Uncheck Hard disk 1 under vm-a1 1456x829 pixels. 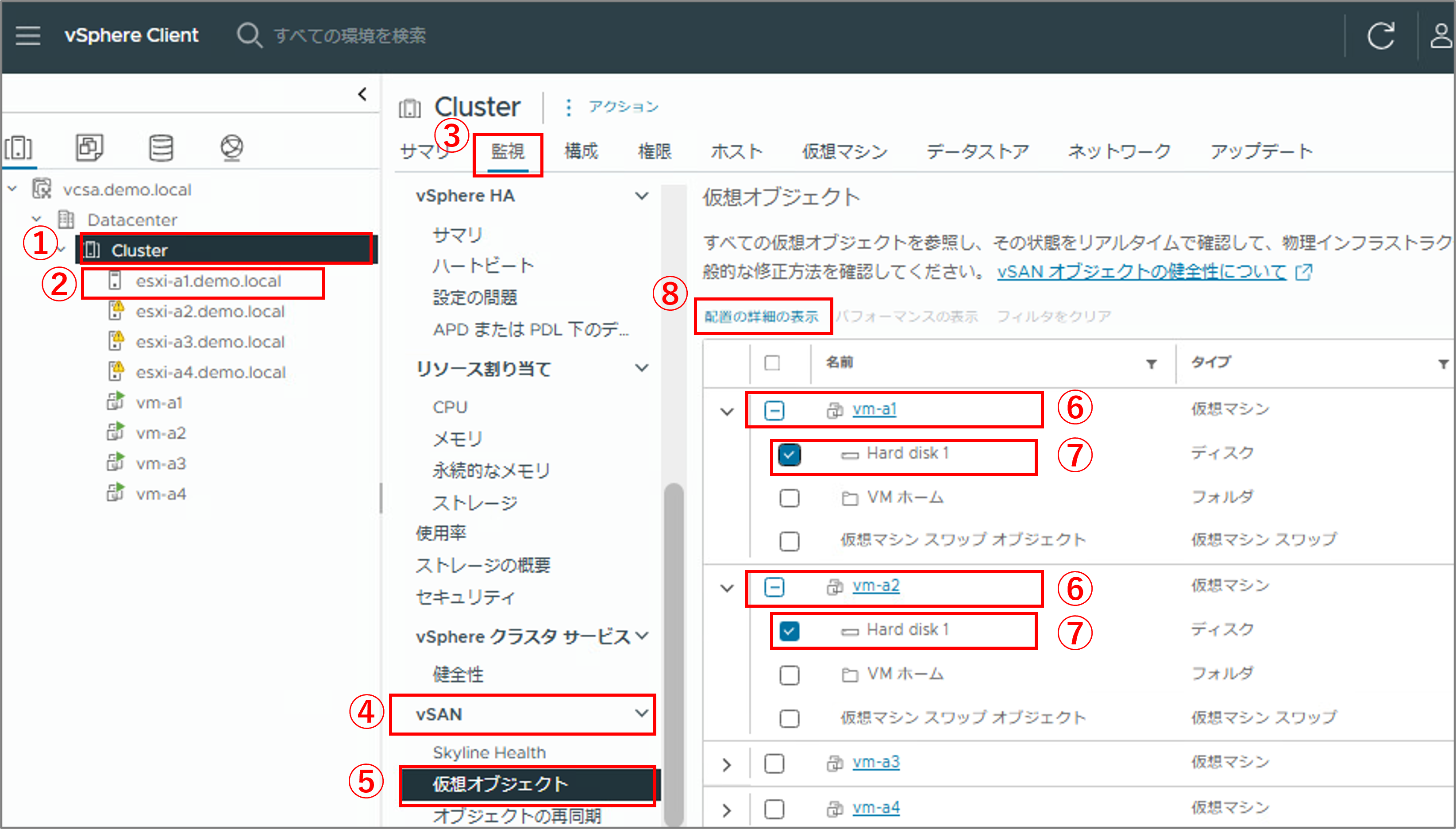coord(789,455)
